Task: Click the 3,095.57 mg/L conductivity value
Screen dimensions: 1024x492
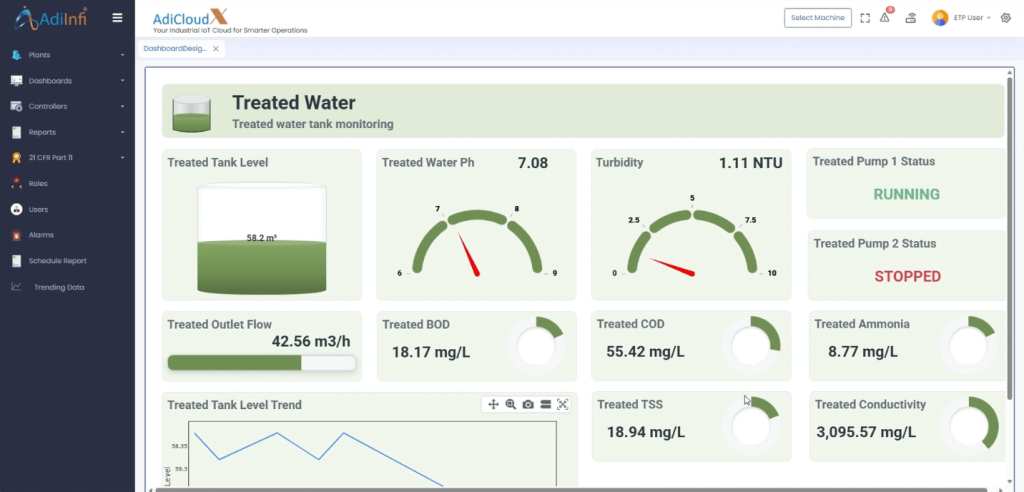Action: [x=866, y=432]
